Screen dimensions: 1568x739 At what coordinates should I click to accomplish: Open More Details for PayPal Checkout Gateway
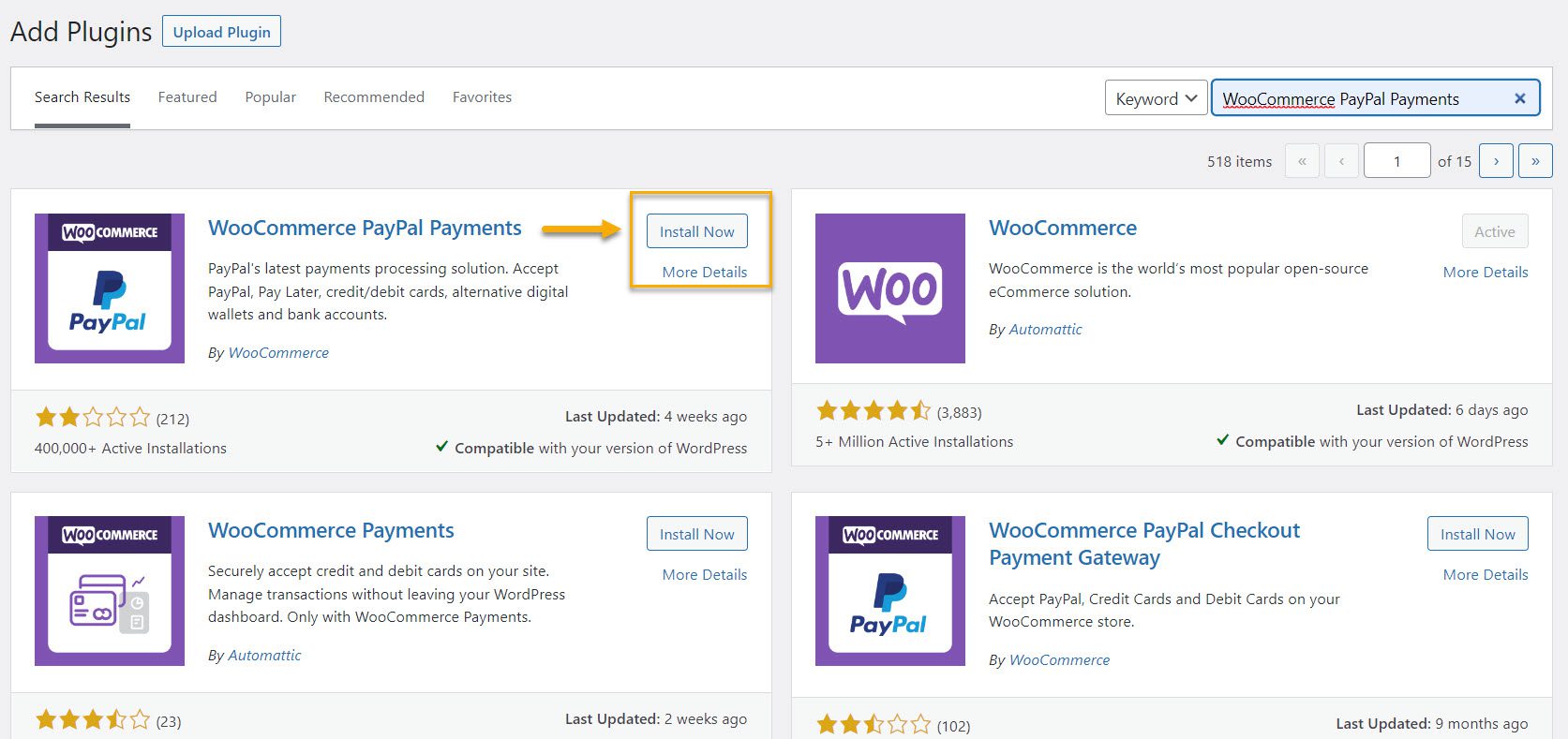click(x=1486, y=574)
